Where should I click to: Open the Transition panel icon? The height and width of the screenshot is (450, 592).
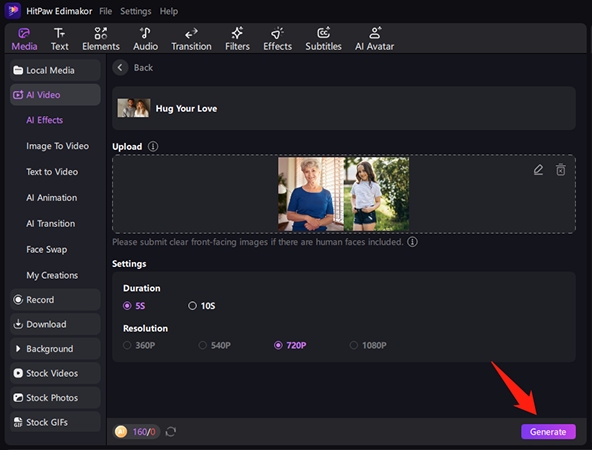pyautogui.click(x=191, y=33)
